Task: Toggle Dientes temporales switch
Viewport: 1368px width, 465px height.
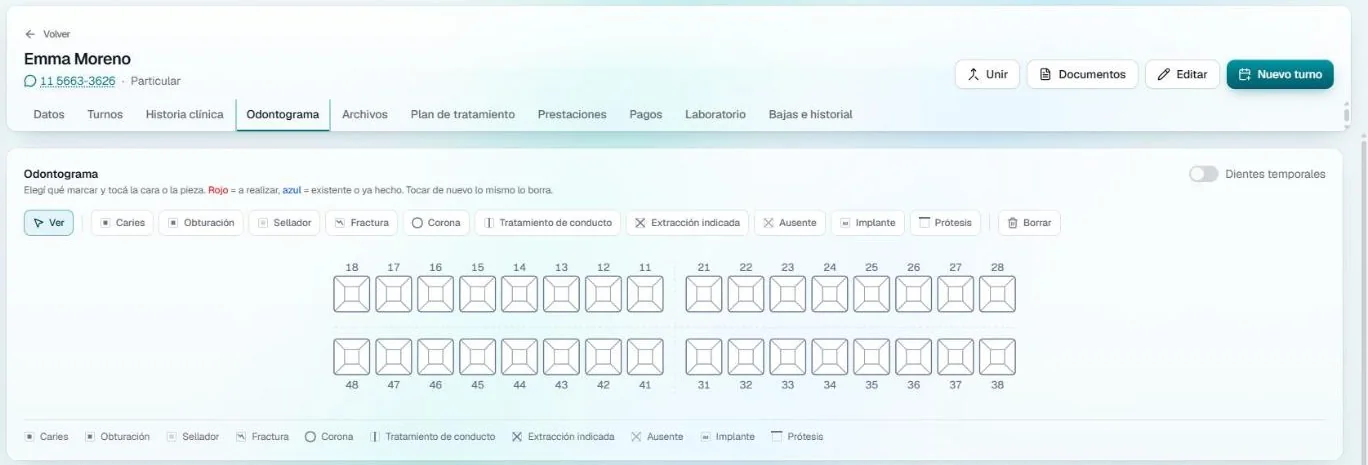Action: click(1204, 174)
